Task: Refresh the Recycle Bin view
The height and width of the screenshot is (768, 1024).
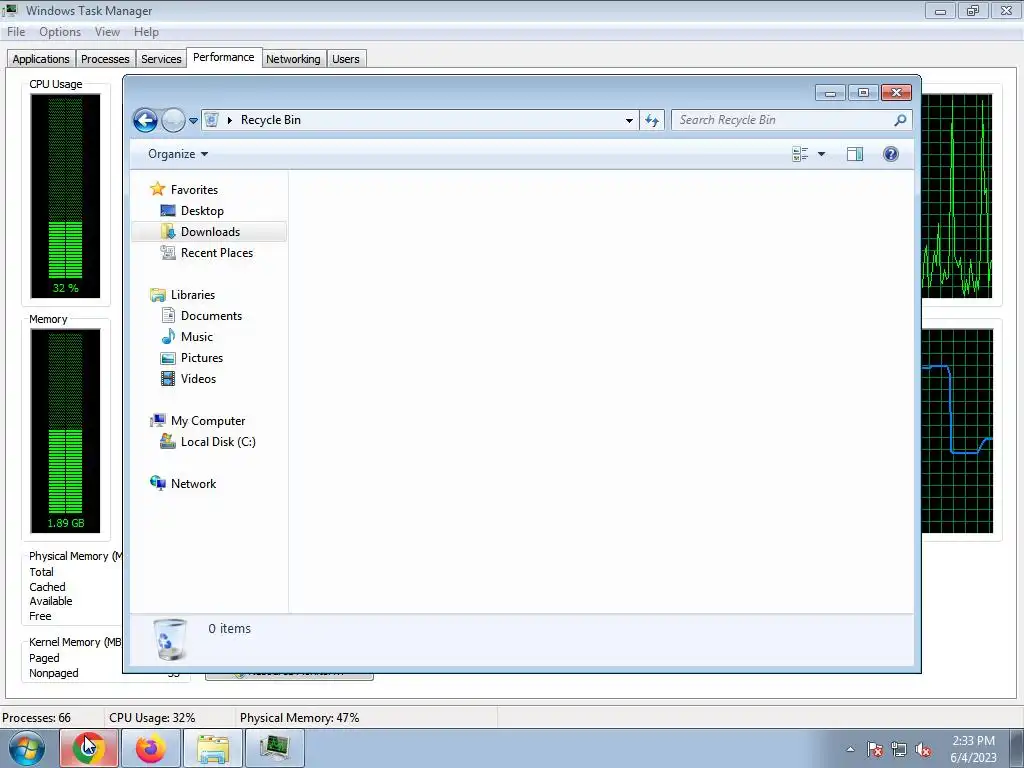Action: click(x=652, y=120)
